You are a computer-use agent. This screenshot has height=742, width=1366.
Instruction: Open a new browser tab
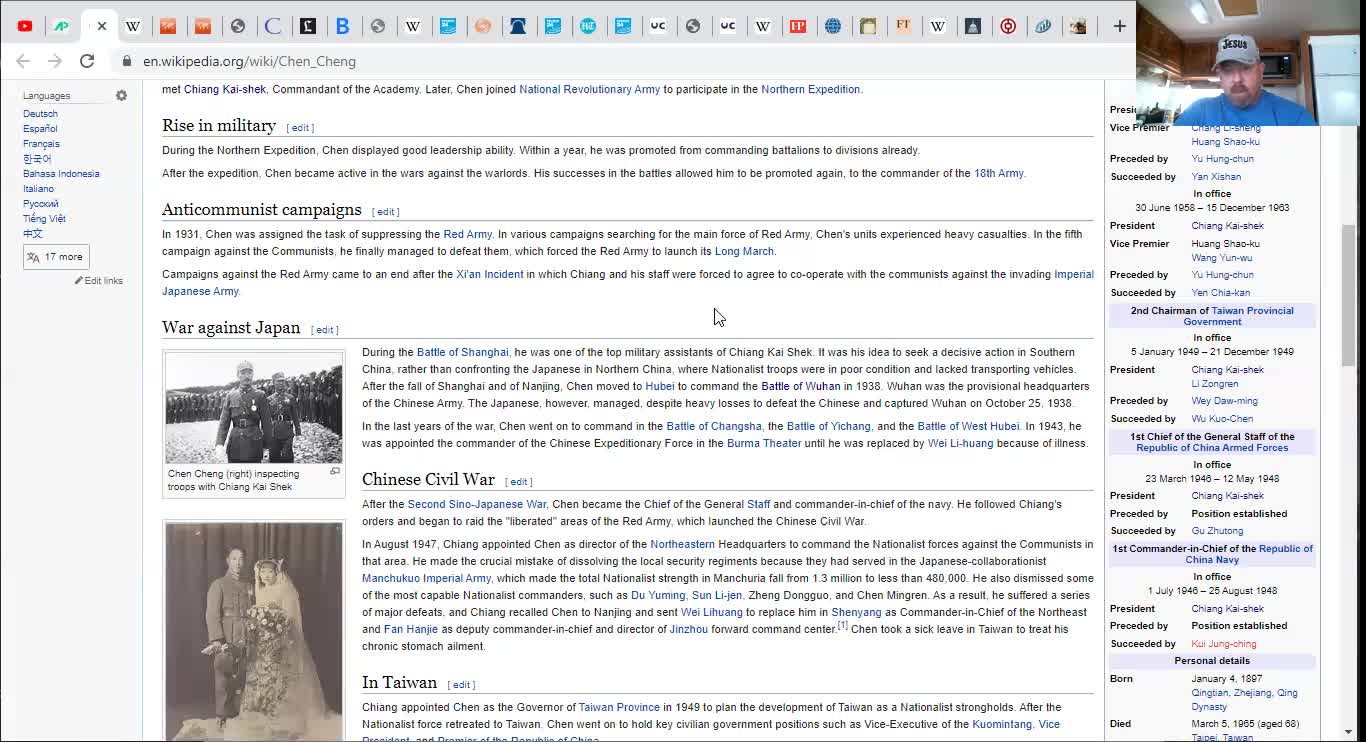point(1119,26)
